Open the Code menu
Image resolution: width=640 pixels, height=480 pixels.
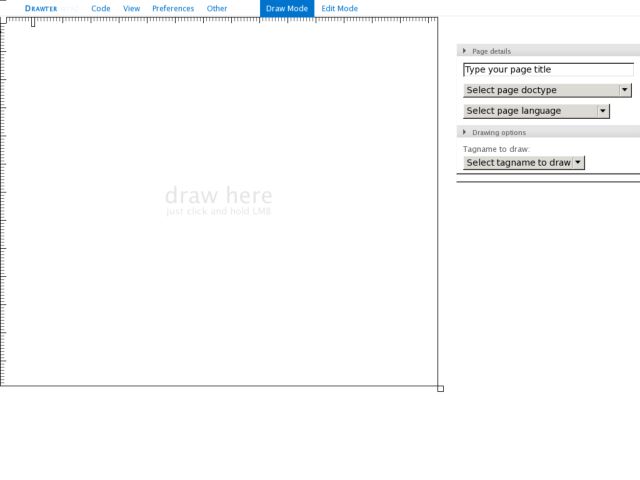coord(100,8)
